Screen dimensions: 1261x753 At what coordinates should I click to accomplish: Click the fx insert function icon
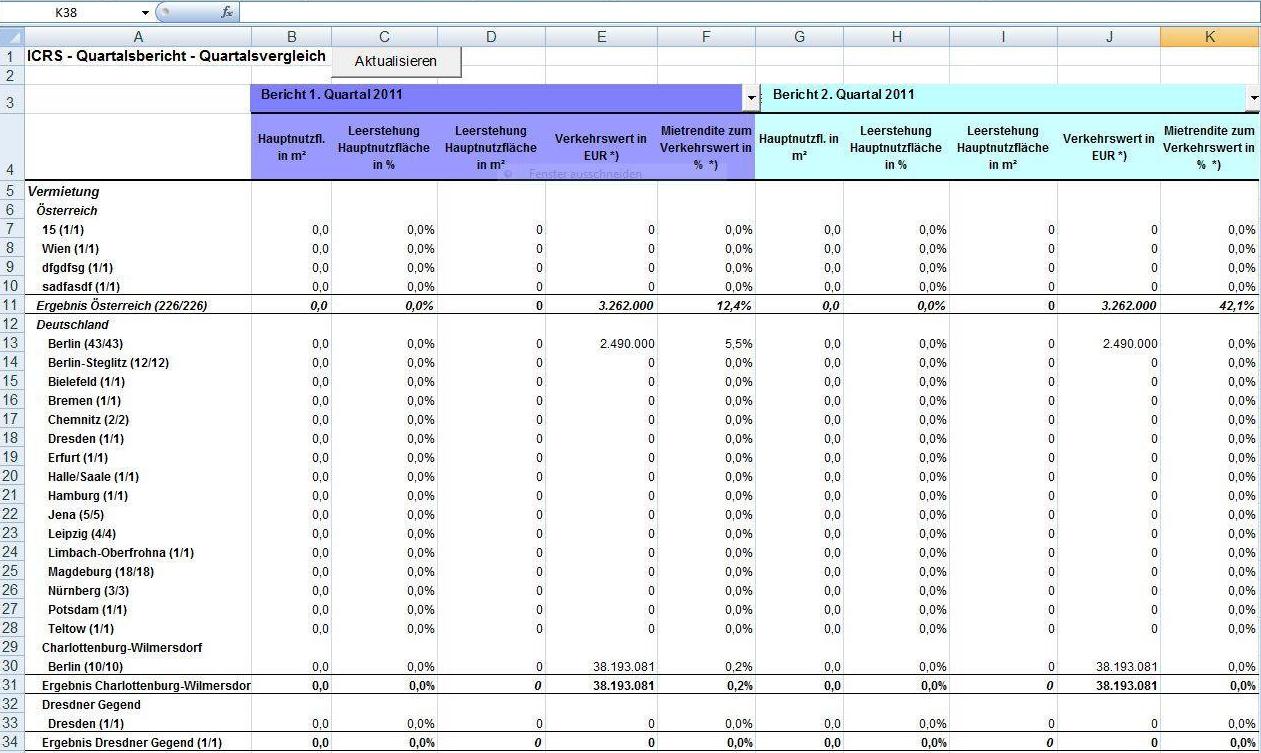[227, 12]
